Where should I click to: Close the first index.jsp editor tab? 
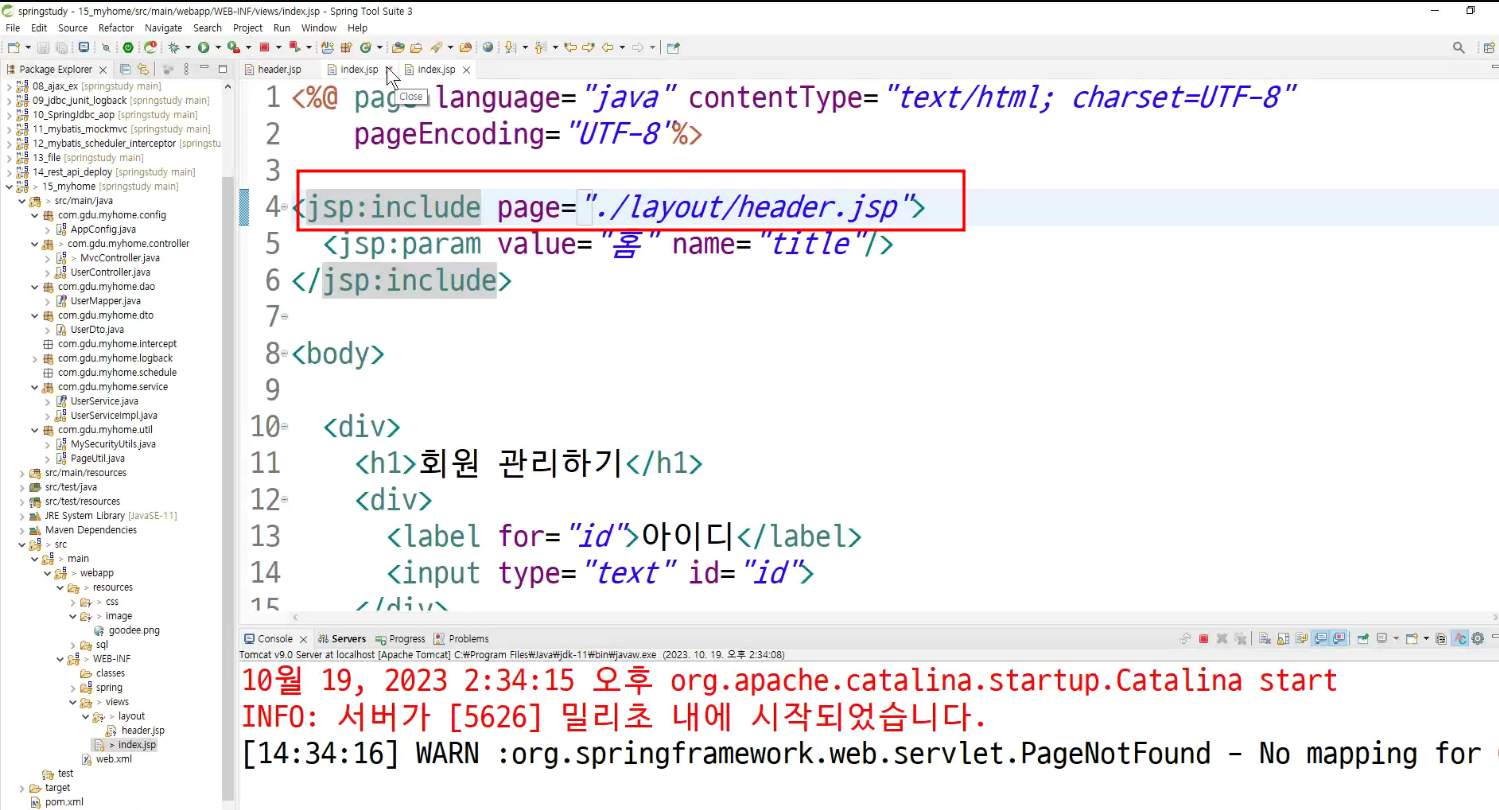(x=389, y=70)
